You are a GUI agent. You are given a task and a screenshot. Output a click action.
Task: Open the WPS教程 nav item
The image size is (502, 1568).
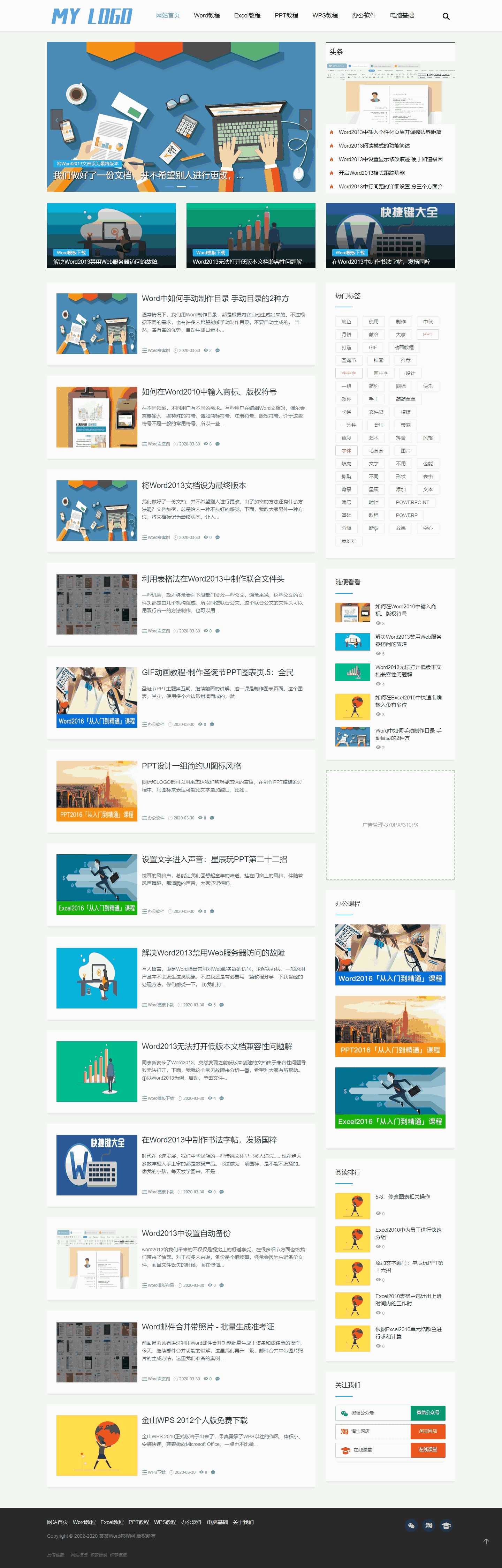325,15
